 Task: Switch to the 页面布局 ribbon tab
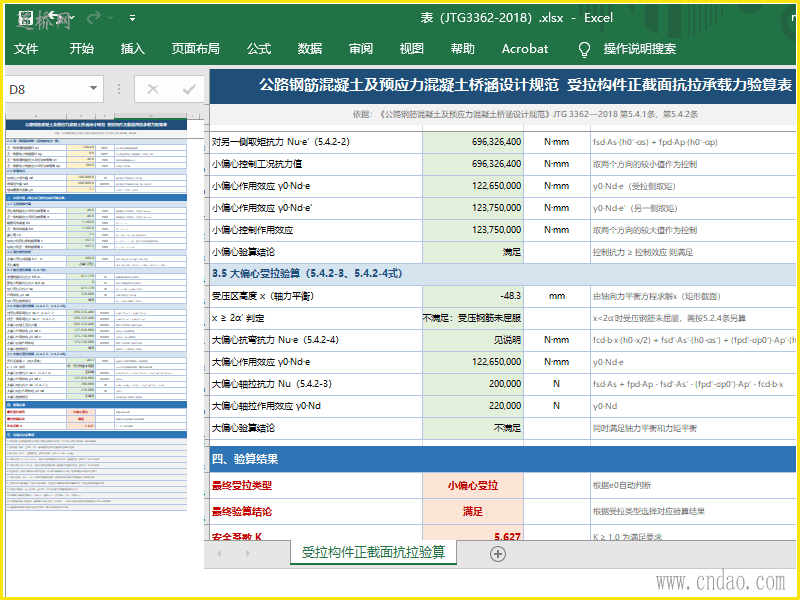point(196,49)
